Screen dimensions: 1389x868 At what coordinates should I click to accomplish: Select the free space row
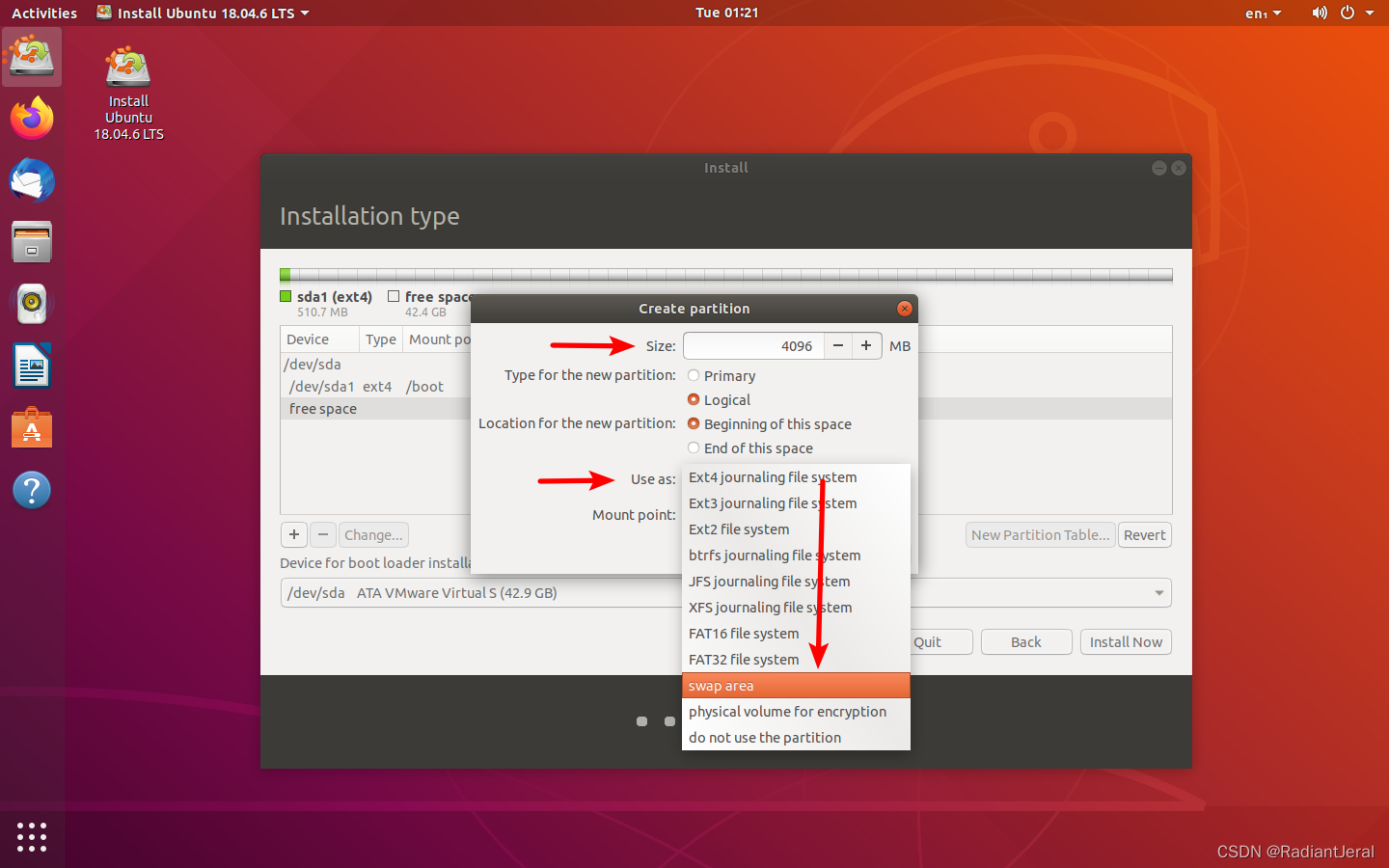[376, 409]
